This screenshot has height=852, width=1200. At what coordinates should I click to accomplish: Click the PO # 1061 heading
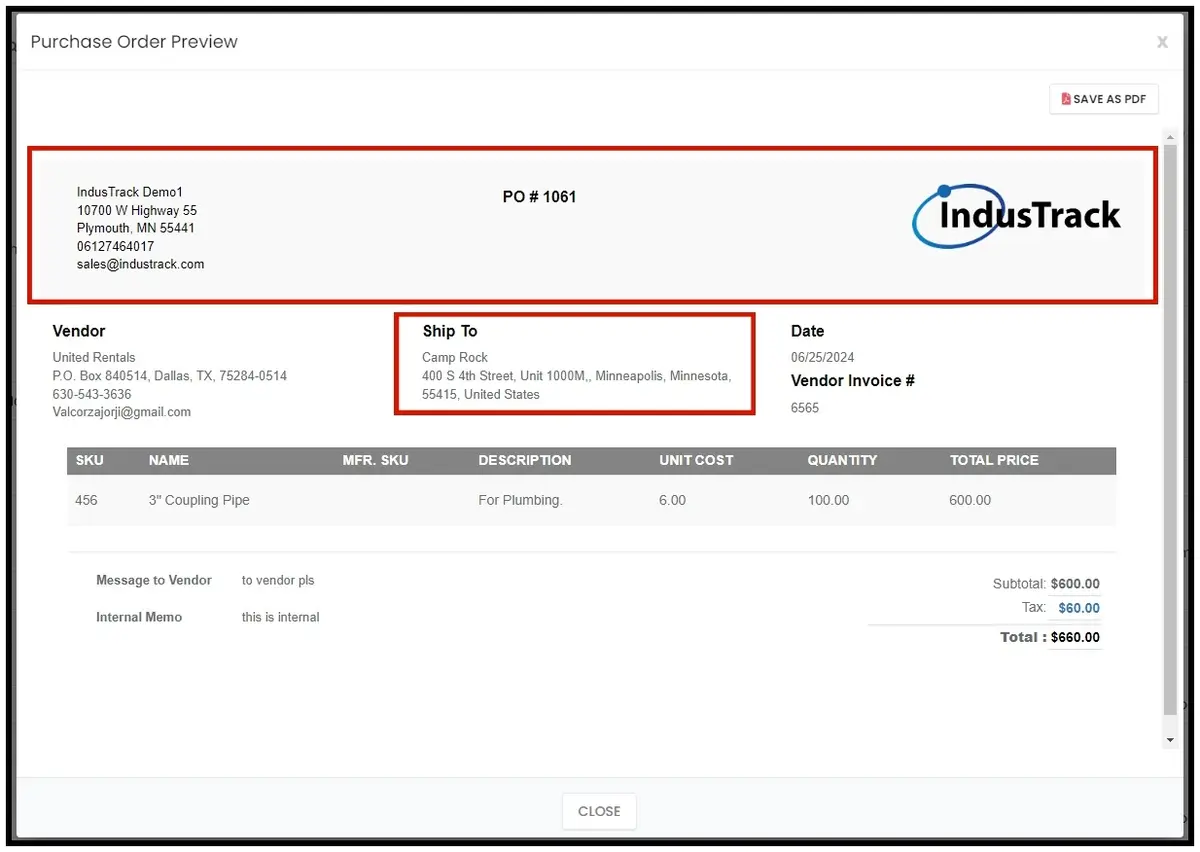tap(539, 197)
